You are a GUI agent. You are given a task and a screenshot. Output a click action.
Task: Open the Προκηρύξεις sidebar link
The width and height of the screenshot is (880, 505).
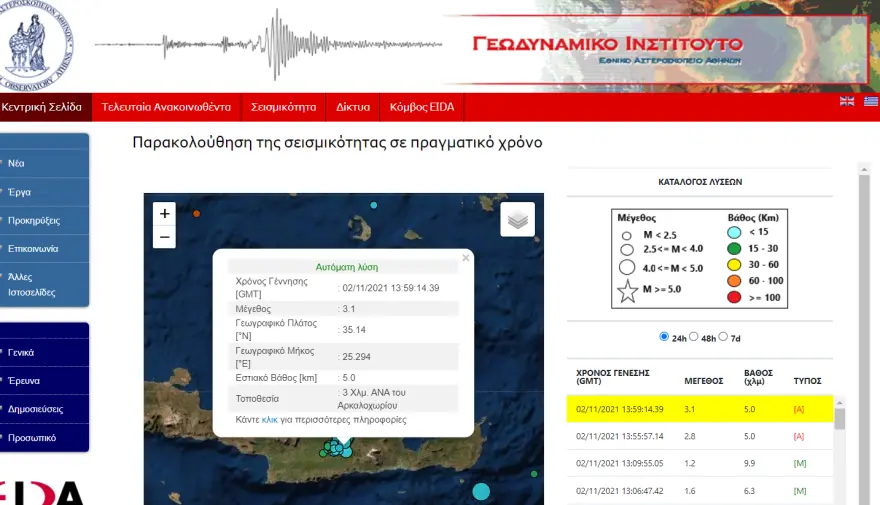pyautogui.click(x=34, y=220)
